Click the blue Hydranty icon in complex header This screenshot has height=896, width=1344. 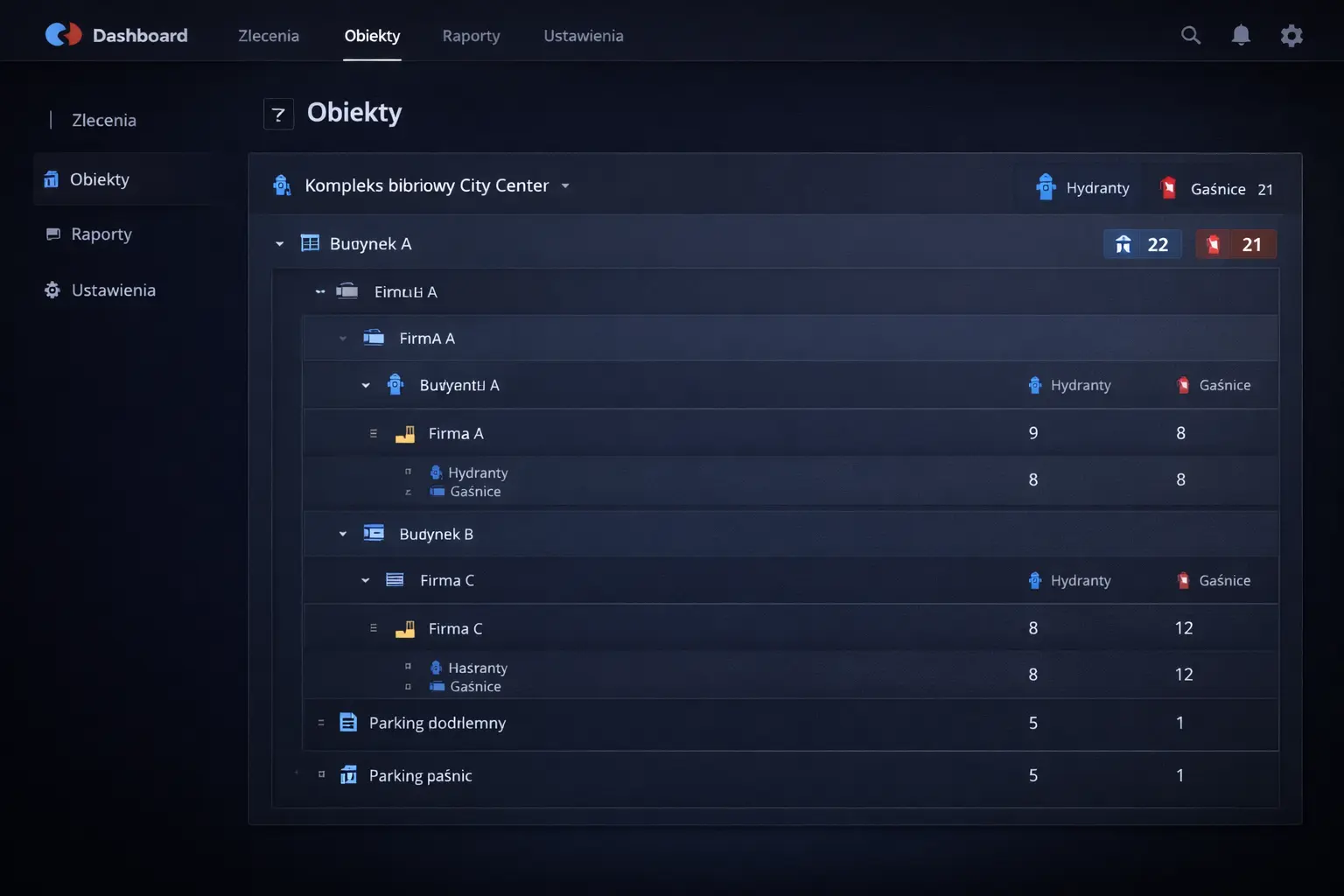pos(1046,187)
